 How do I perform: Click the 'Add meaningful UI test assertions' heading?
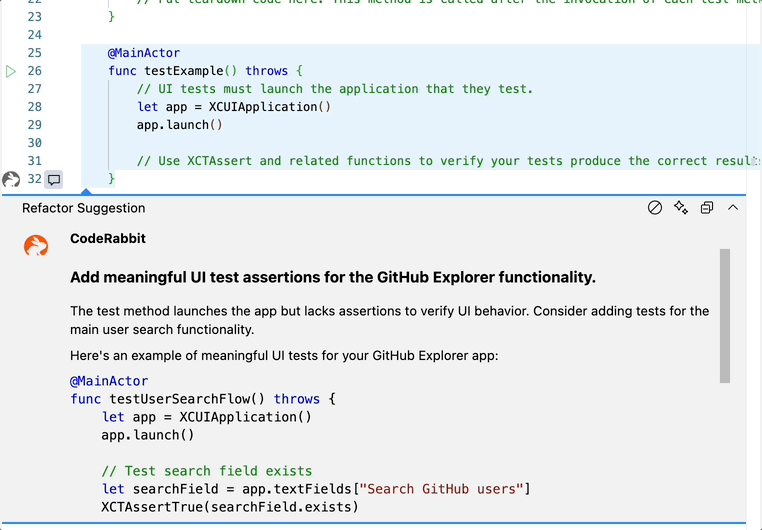333,277
